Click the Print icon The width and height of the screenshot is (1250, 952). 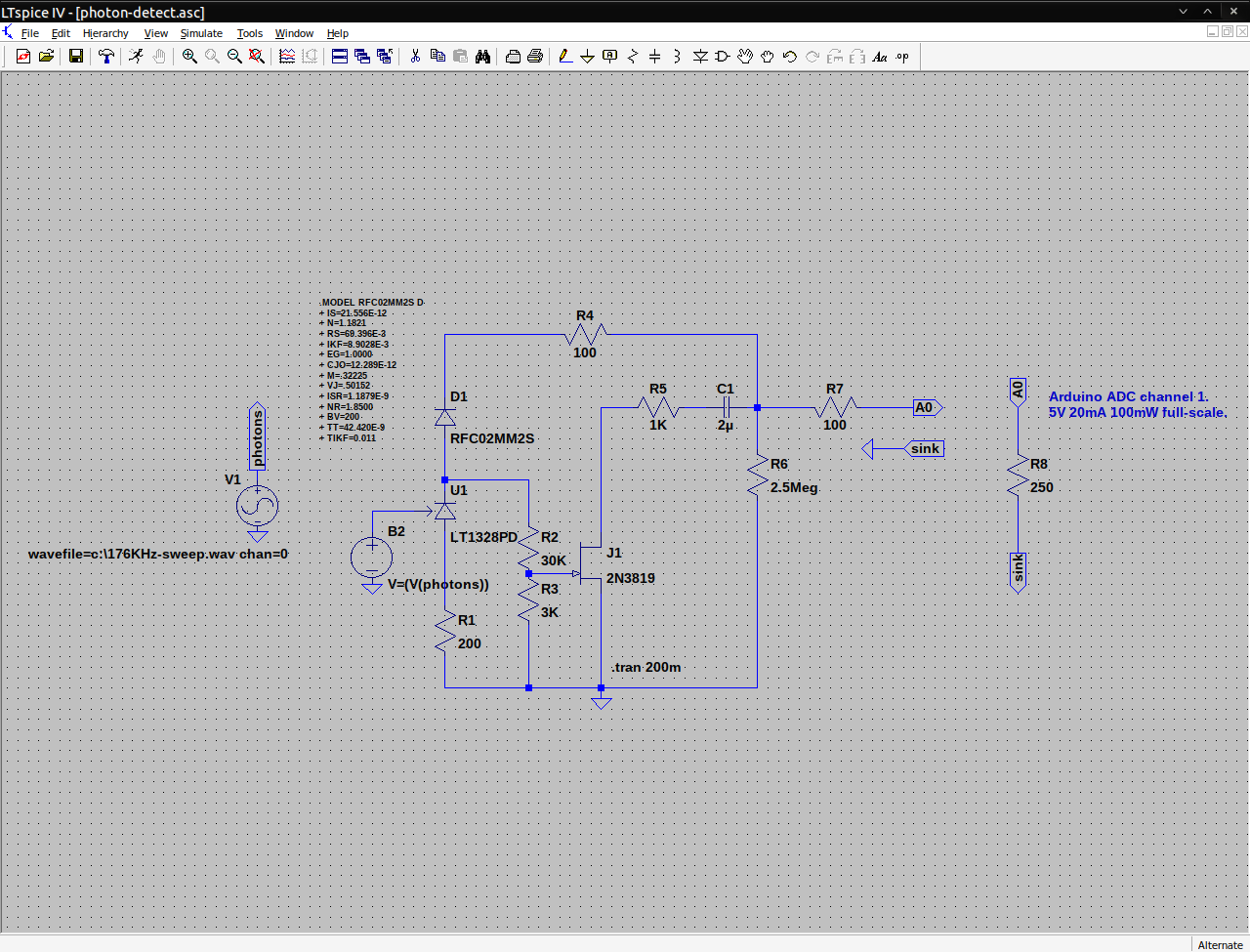coord(535,57)
